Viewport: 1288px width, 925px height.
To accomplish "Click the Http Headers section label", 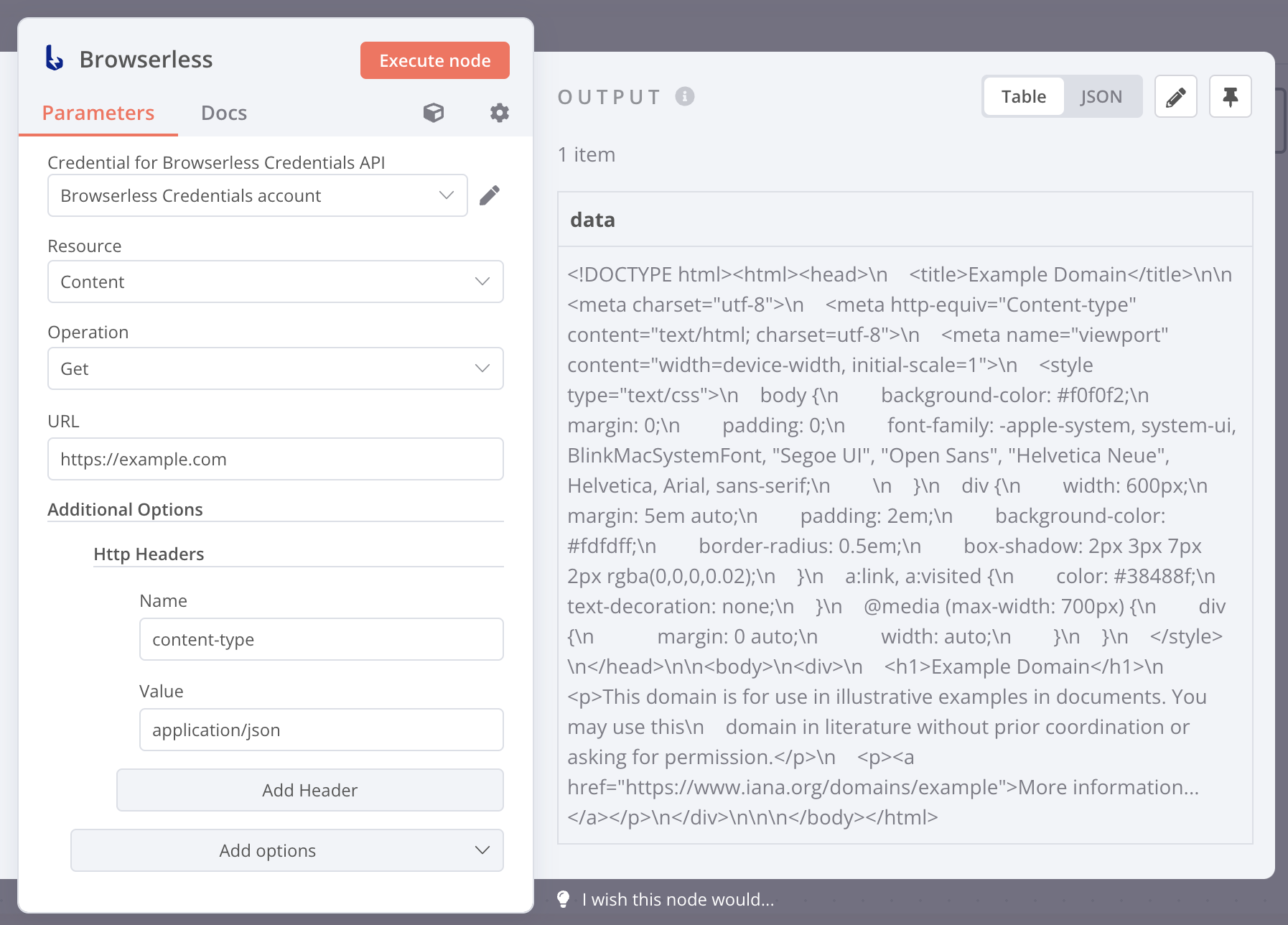I will tap(149, 554).
